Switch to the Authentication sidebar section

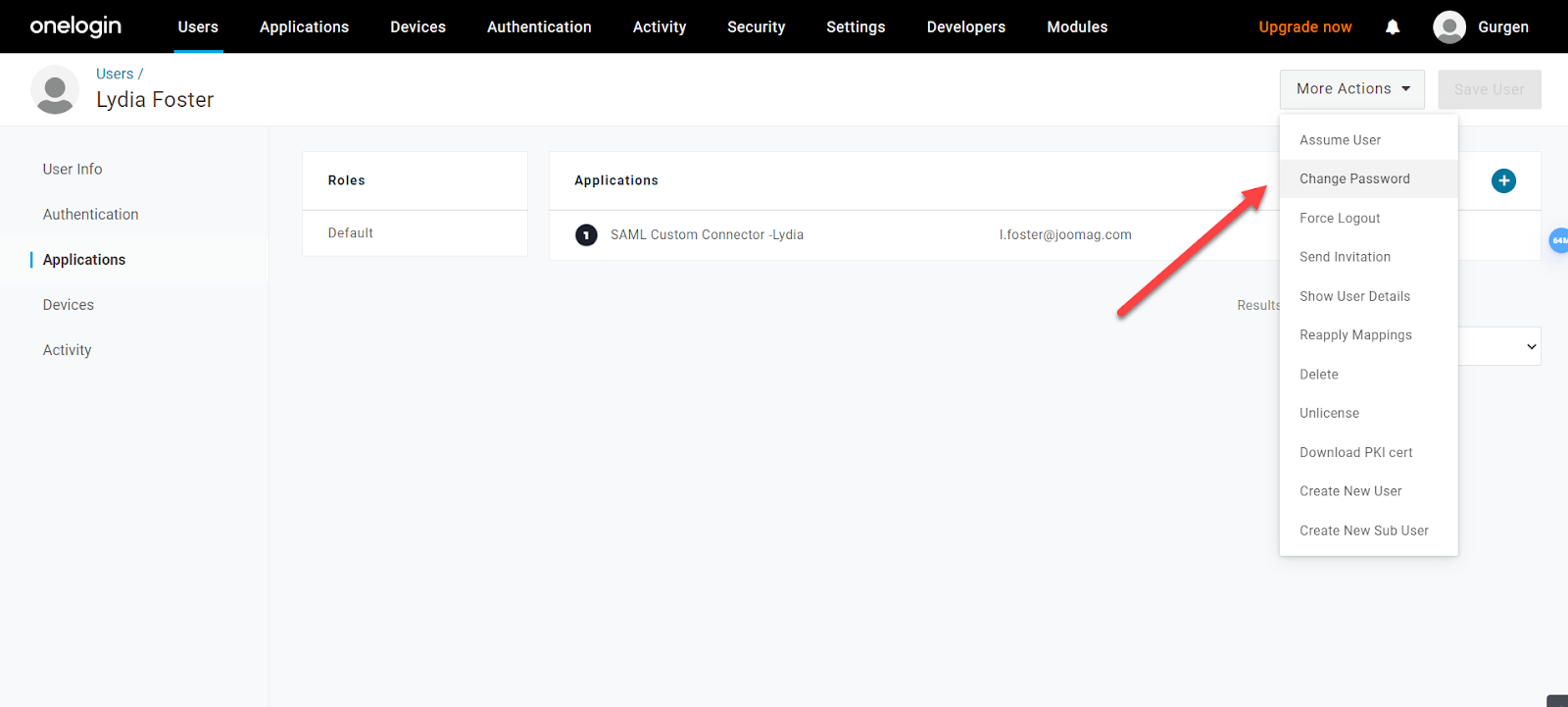coord(90,215)
